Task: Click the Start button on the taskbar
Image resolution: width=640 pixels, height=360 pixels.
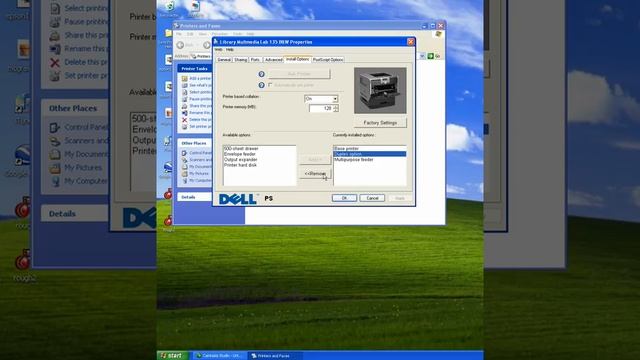Action: [173, 356]
